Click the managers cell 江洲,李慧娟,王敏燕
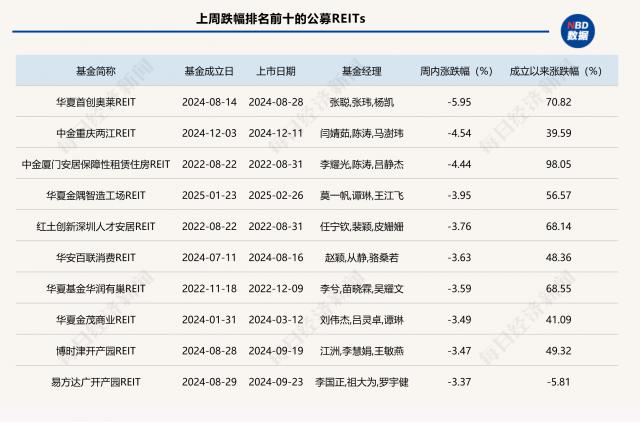The height and width of the screenshot is (422, 640). click(362, 351)
